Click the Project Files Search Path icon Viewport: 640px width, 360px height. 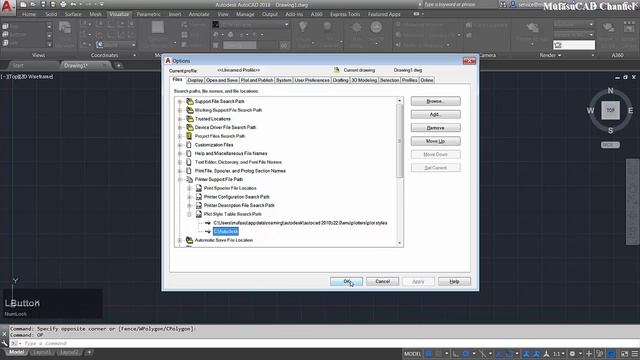click(x=189, y=136)
